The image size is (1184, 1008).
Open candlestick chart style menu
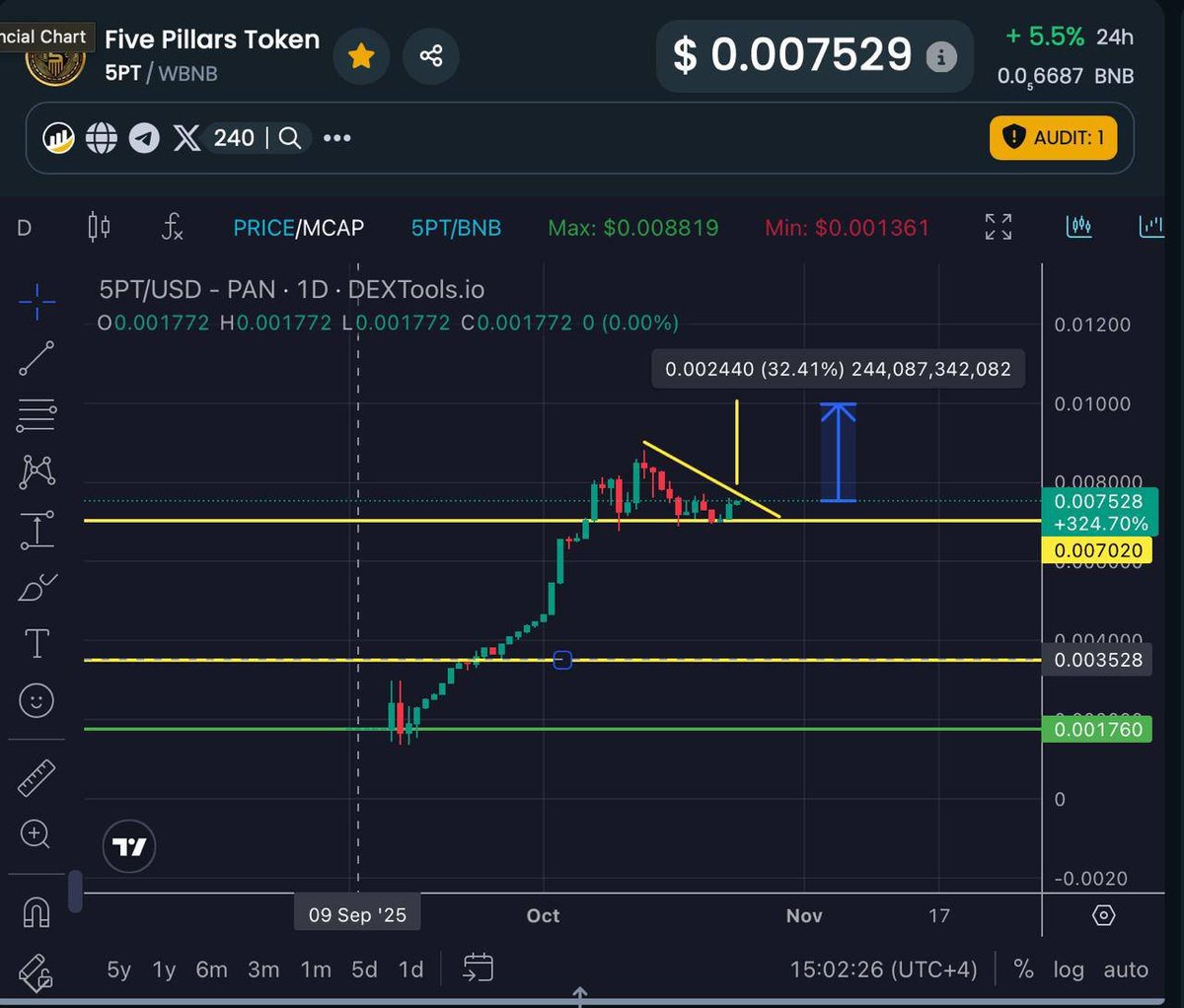(x=99, y=228)
